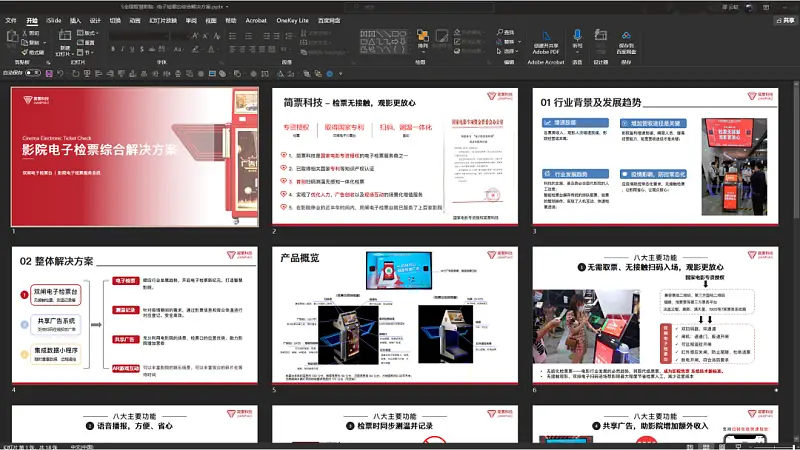Click the Reset slide button
This screenshot has width=800, height=450.
tap(86, 42)
